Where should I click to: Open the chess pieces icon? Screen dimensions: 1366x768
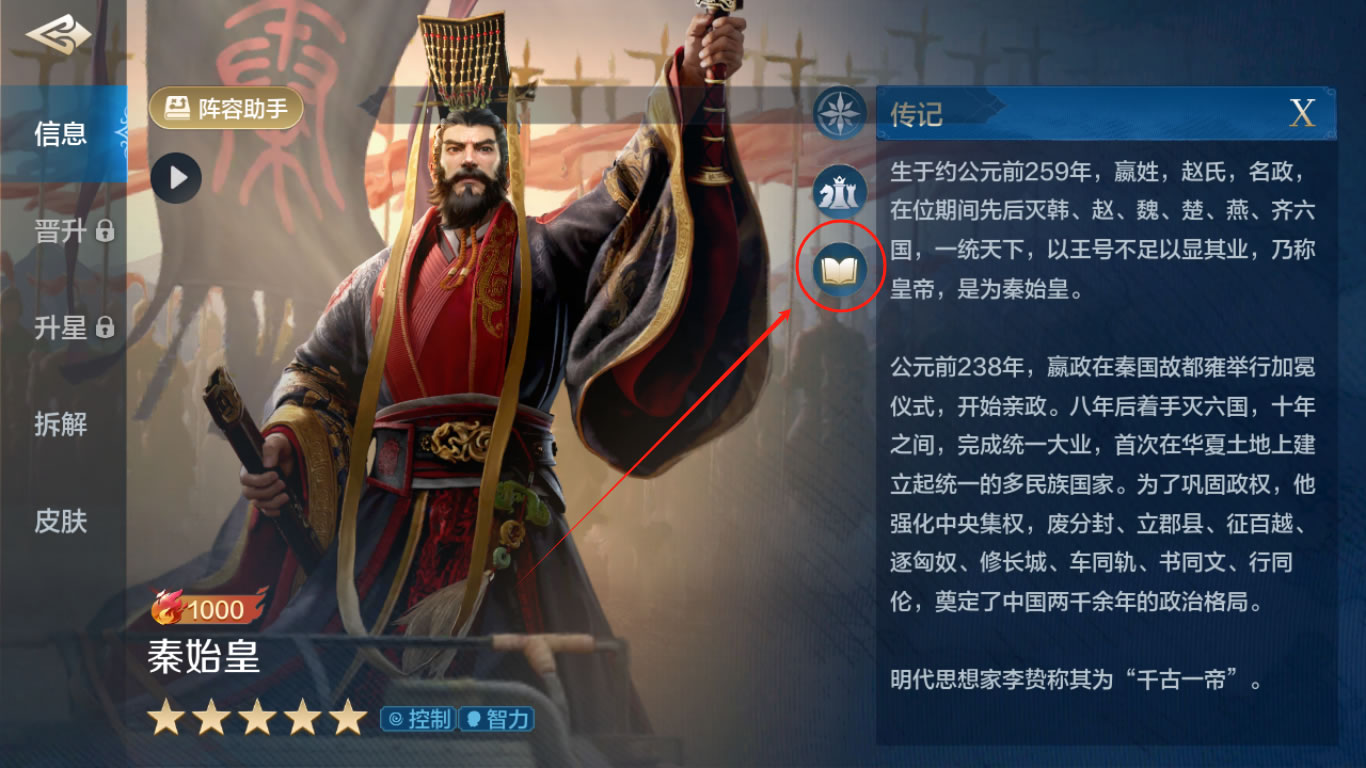(838, 191)
